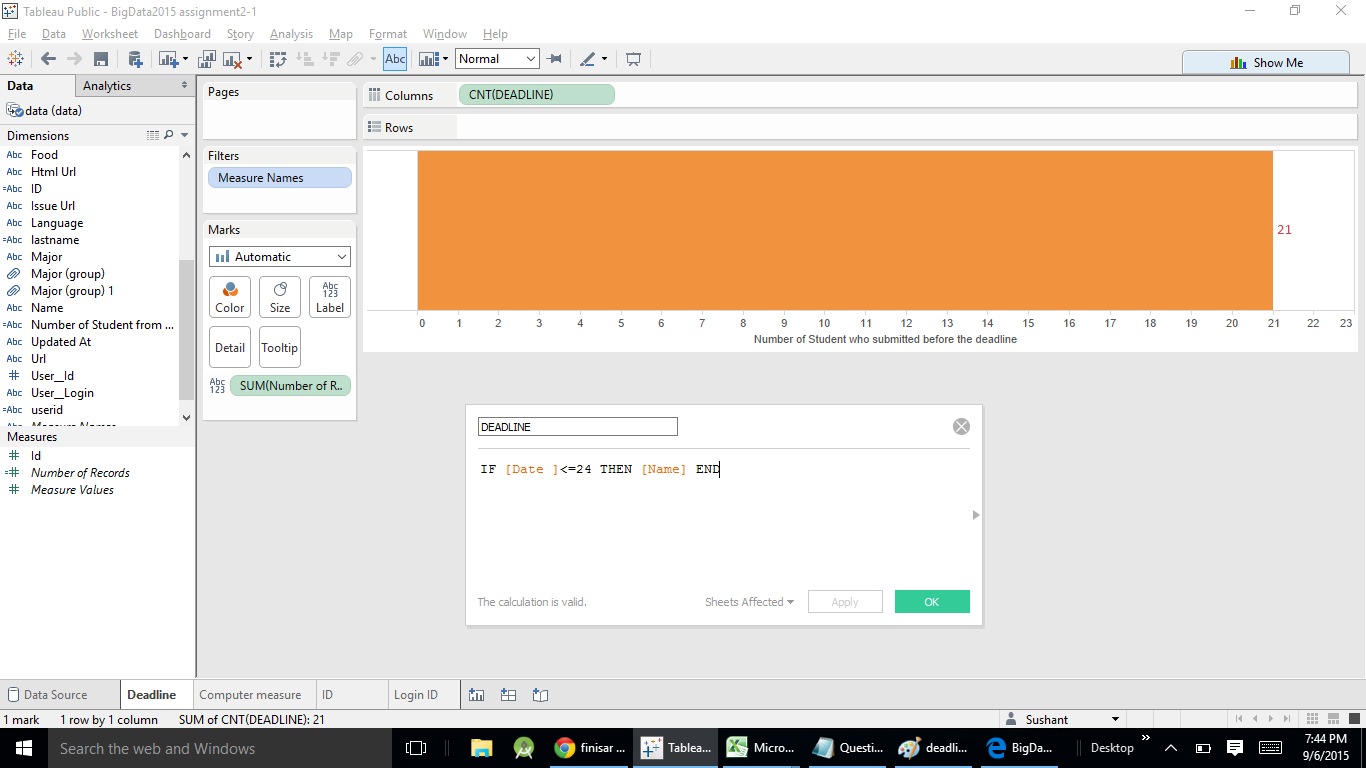
Task: Open the Analysis menu
Action: tap(291, 34)
